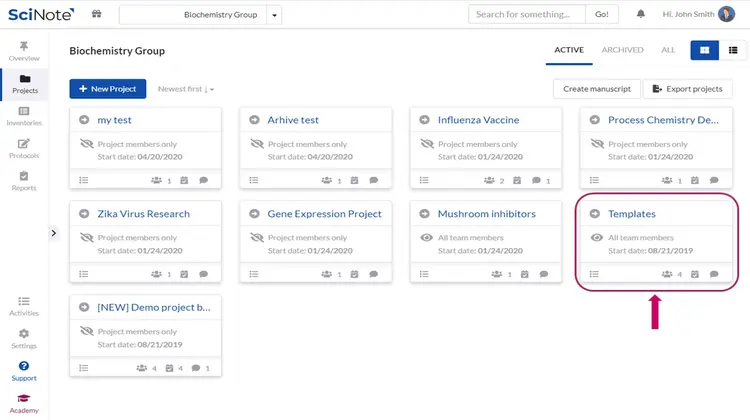Open actions arrow on my test card

tap(84, 120)
